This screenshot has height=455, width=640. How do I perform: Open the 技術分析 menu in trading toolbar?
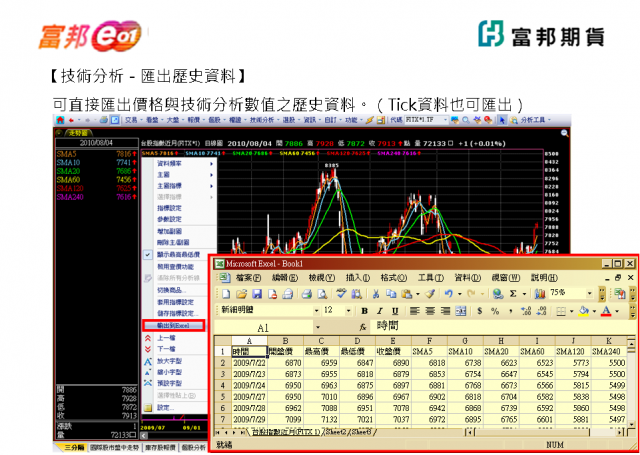click(264, 120)
